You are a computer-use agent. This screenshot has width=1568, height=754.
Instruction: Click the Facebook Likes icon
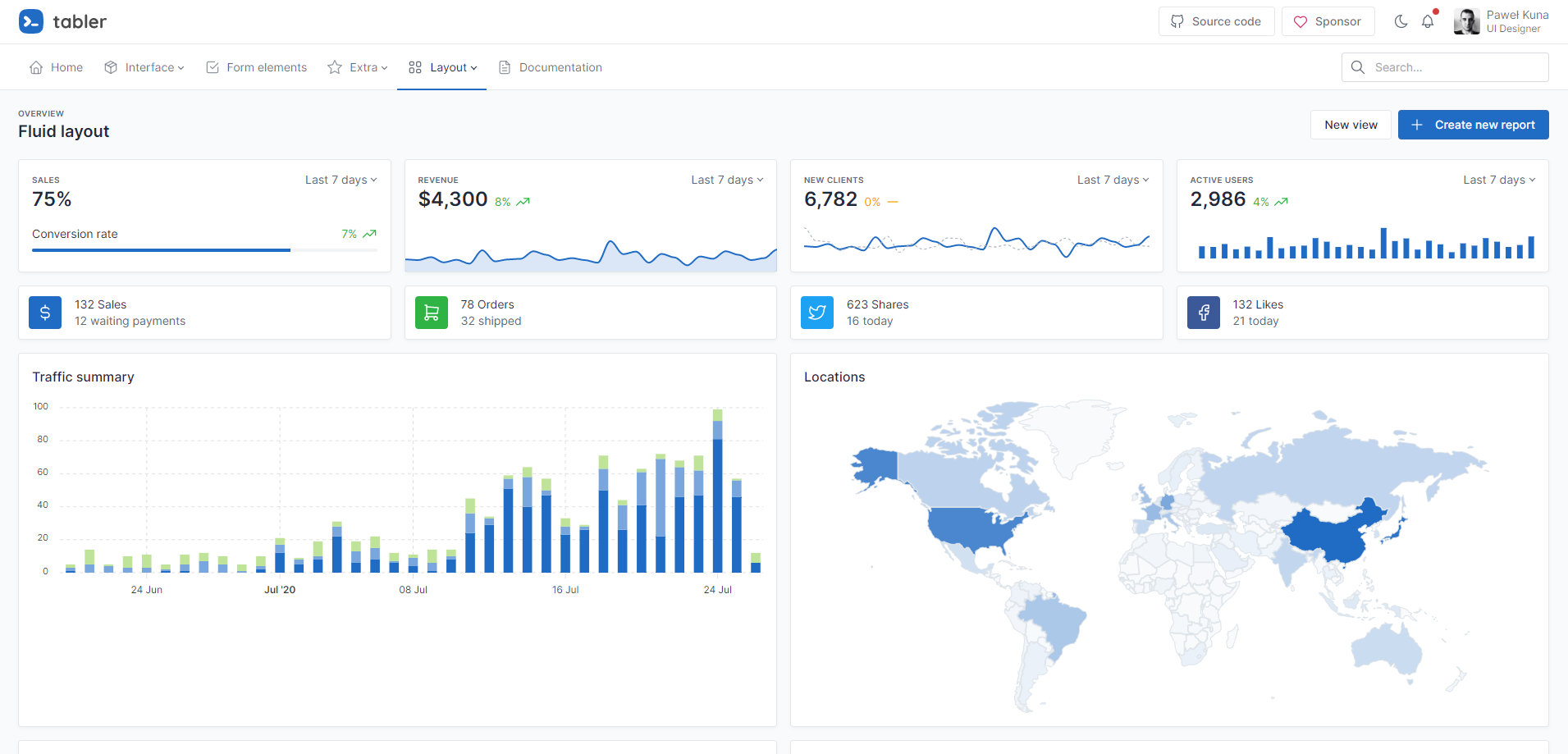(1204, 313)
